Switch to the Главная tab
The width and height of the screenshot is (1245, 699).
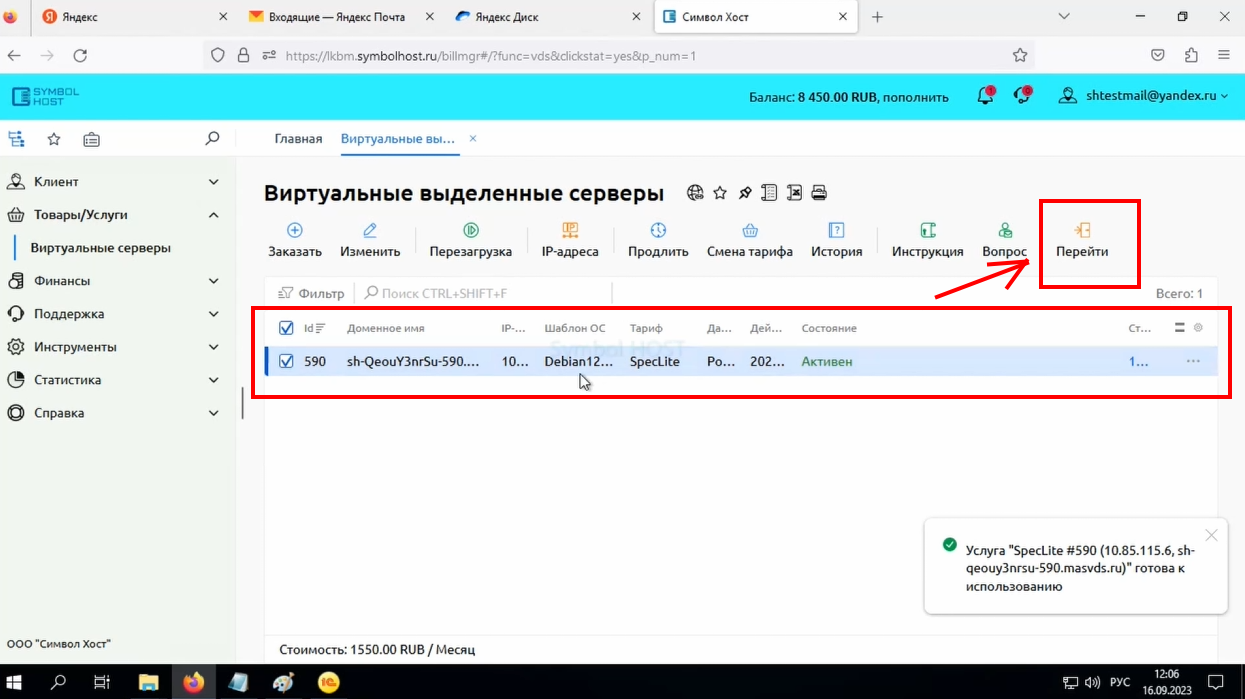(298, 139)
